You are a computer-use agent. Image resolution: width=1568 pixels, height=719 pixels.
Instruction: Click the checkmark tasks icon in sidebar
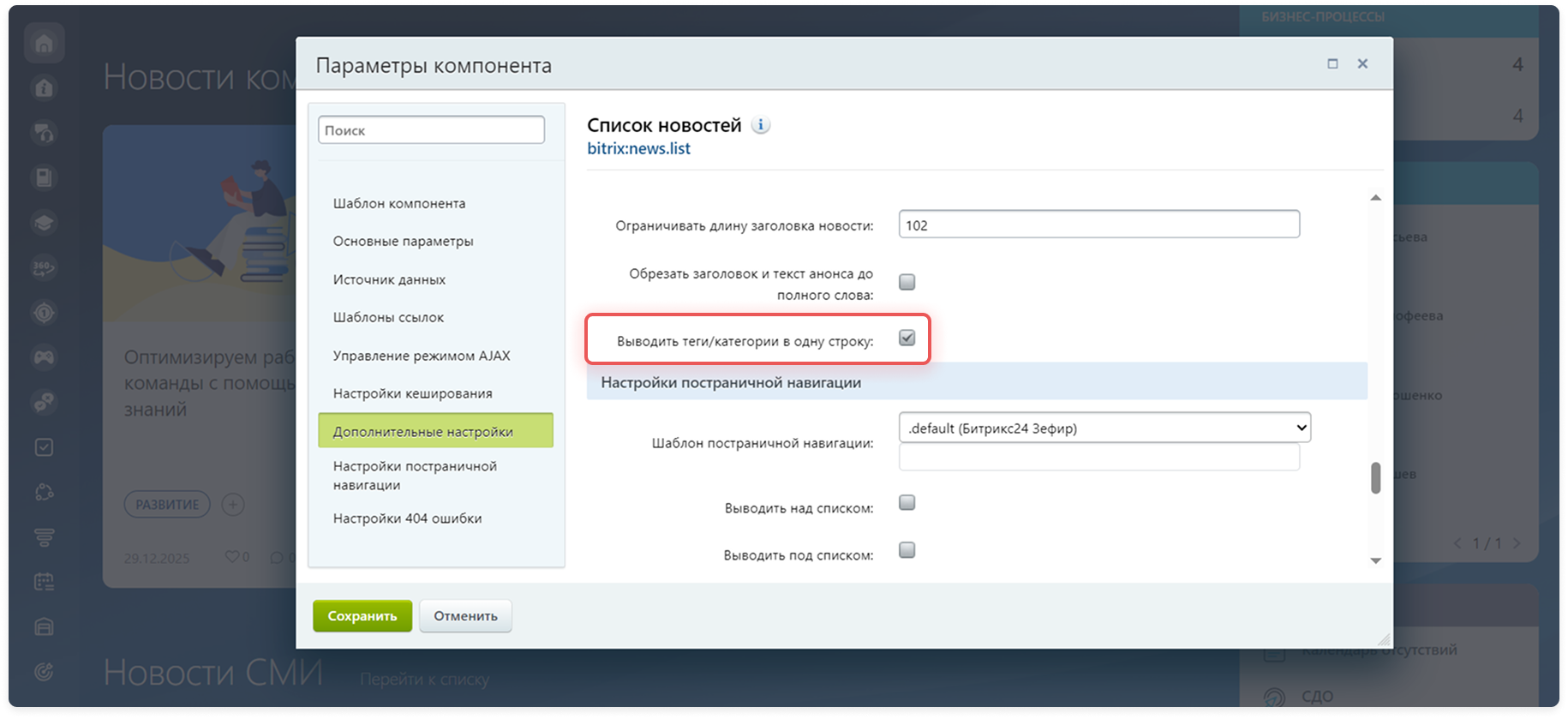click(x=45, y=447)
